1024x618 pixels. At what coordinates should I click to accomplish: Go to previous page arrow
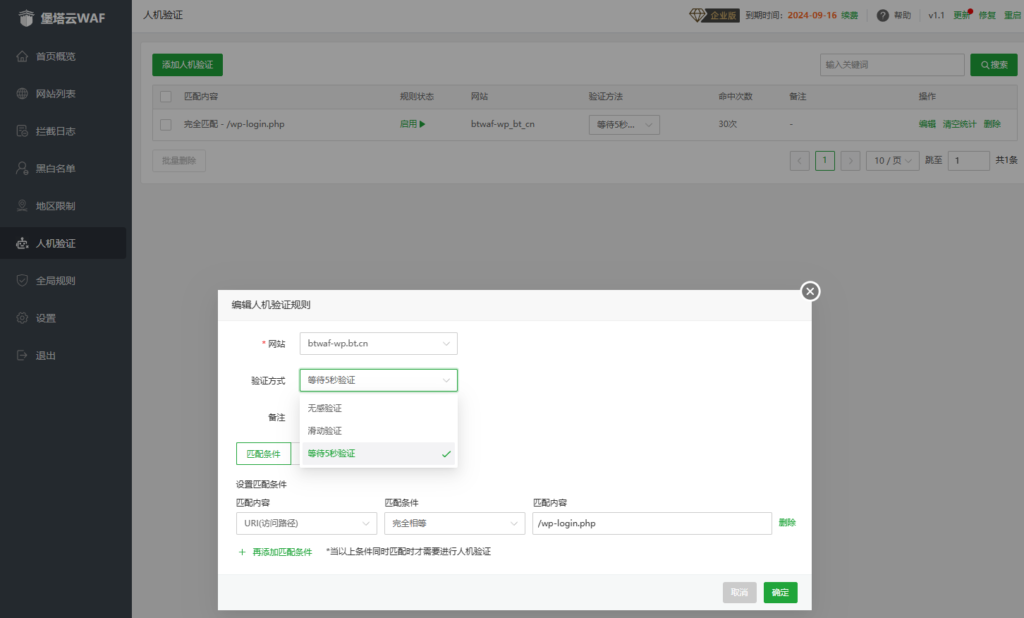799,161
